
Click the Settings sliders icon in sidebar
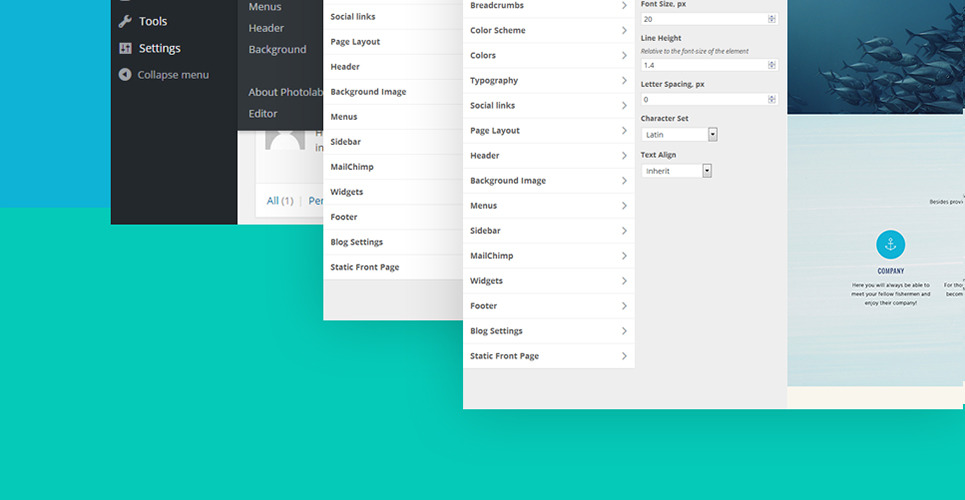(125, 48)
